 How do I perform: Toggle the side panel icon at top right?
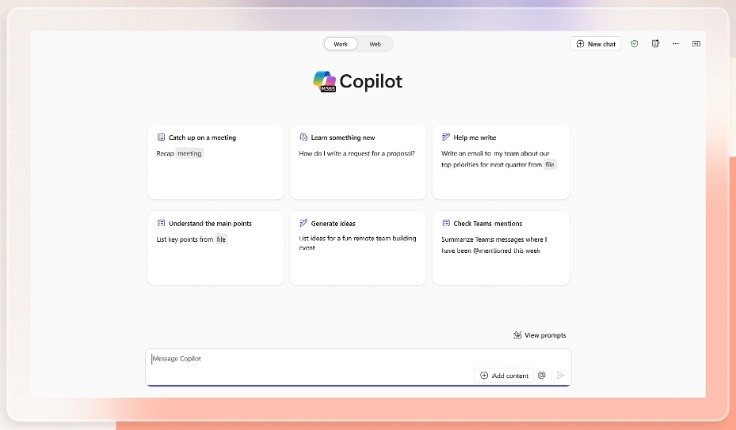click(x=696, y=44)
